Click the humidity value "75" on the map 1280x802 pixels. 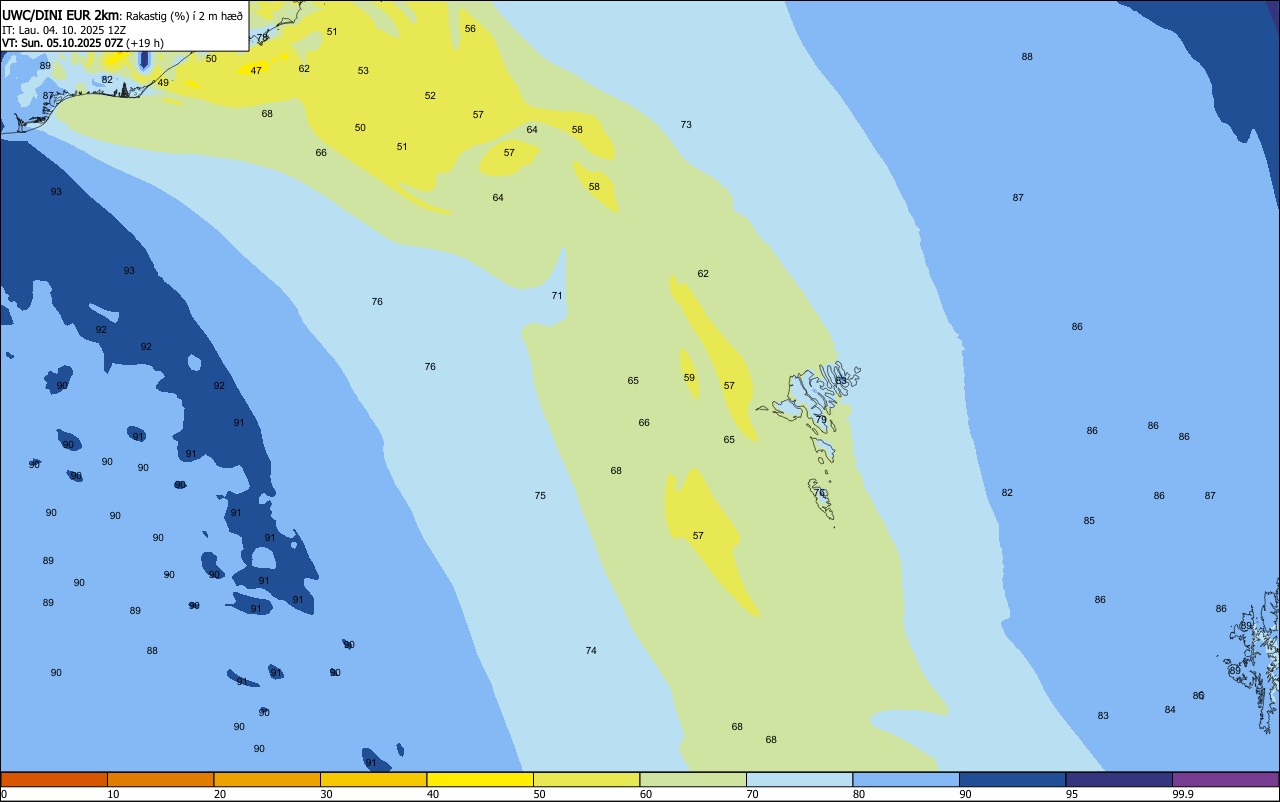click(x=540, y=496)
